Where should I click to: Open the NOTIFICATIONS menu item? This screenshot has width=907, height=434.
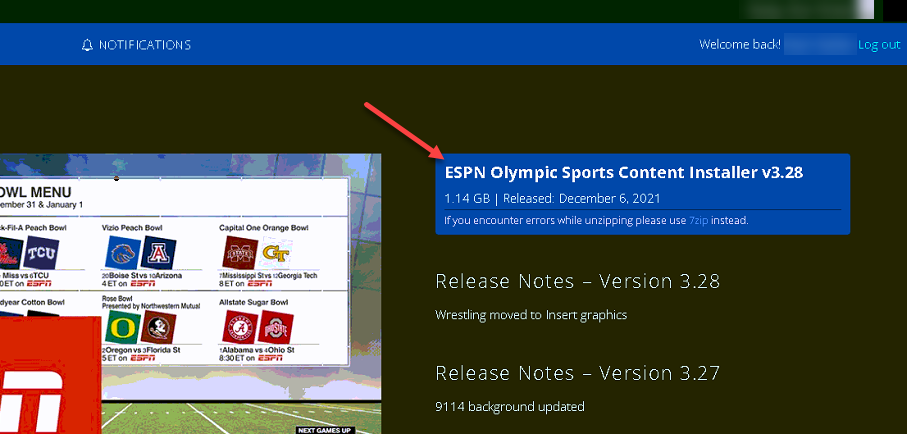tap(144, 45)
